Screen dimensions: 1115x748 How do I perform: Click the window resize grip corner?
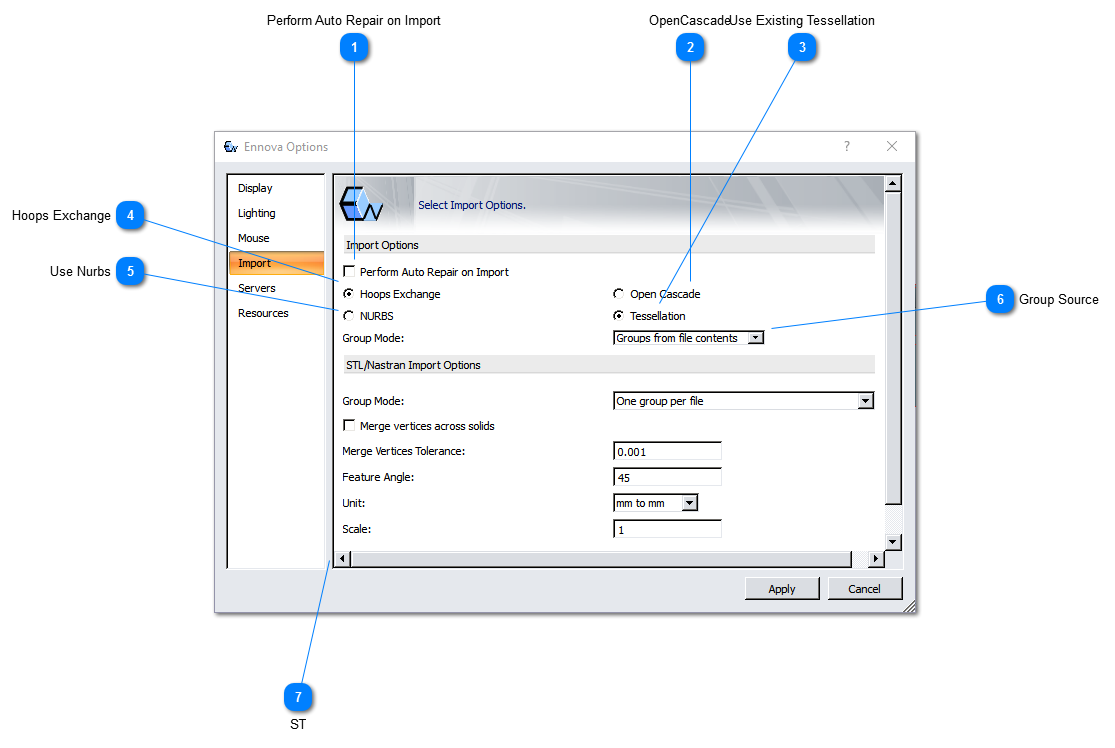coord(909,606)
